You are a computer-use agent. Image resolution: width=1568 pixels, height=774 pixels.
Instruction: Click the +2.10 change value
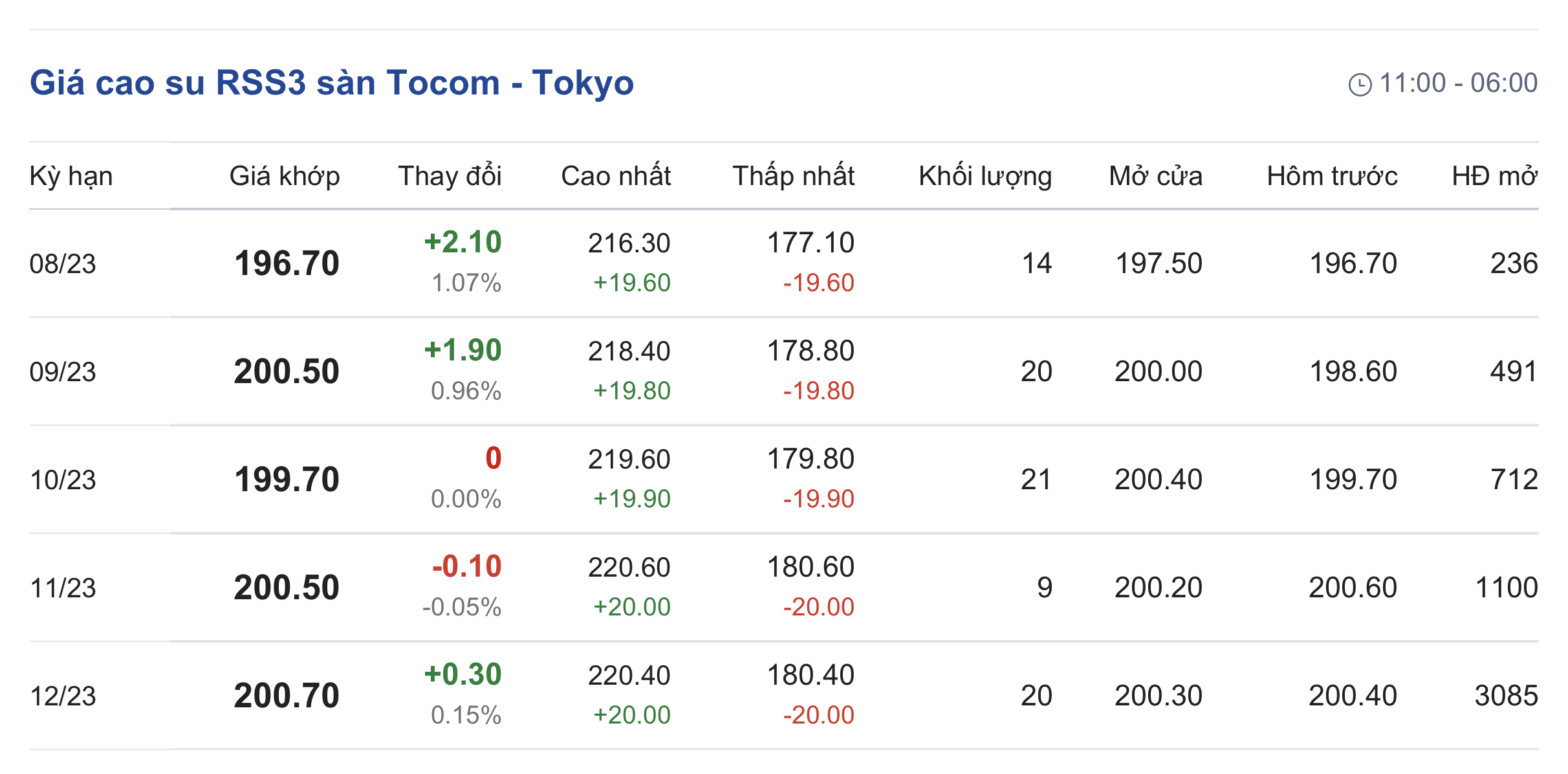463,242
